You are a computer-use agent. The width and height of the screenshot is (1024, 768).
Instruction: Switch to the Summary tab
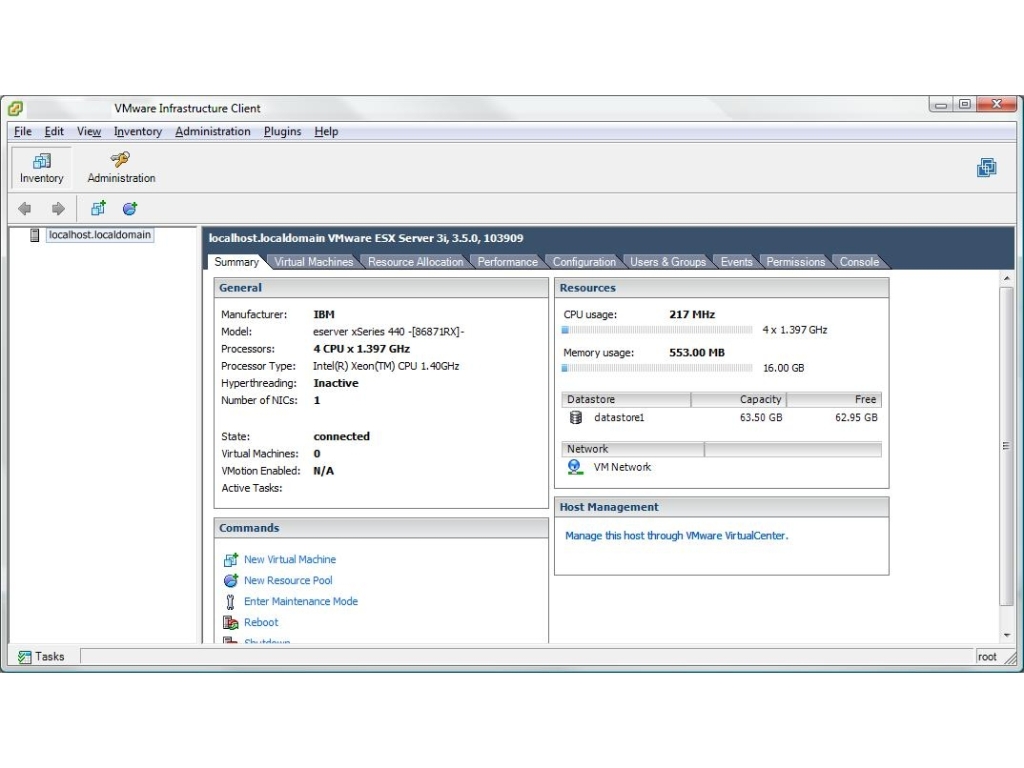[236, 262]
